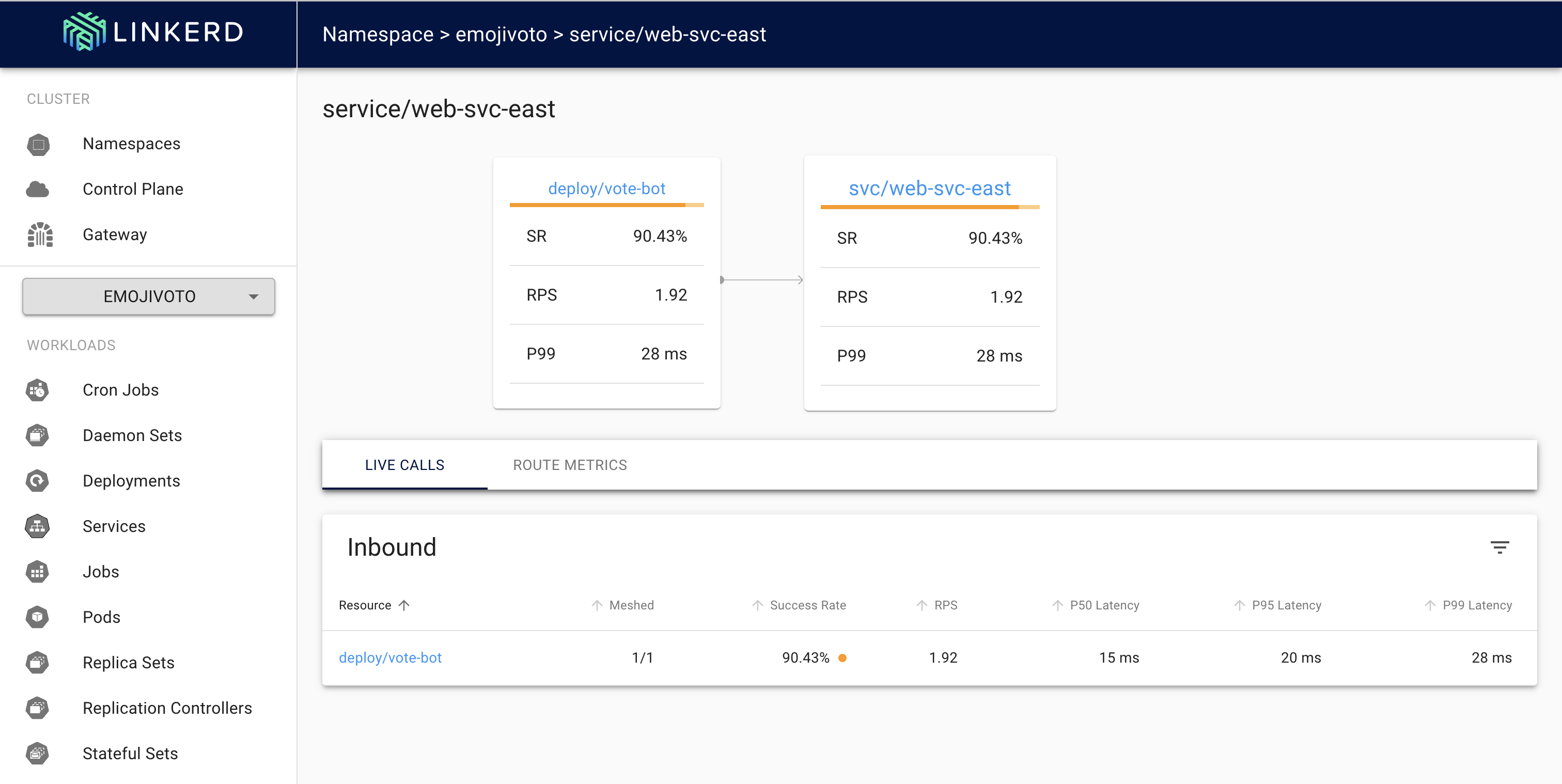This screenshot has height=784, width=1562.
Task: Click the Namespaces sidebar icon
Action: coord(38,144)
